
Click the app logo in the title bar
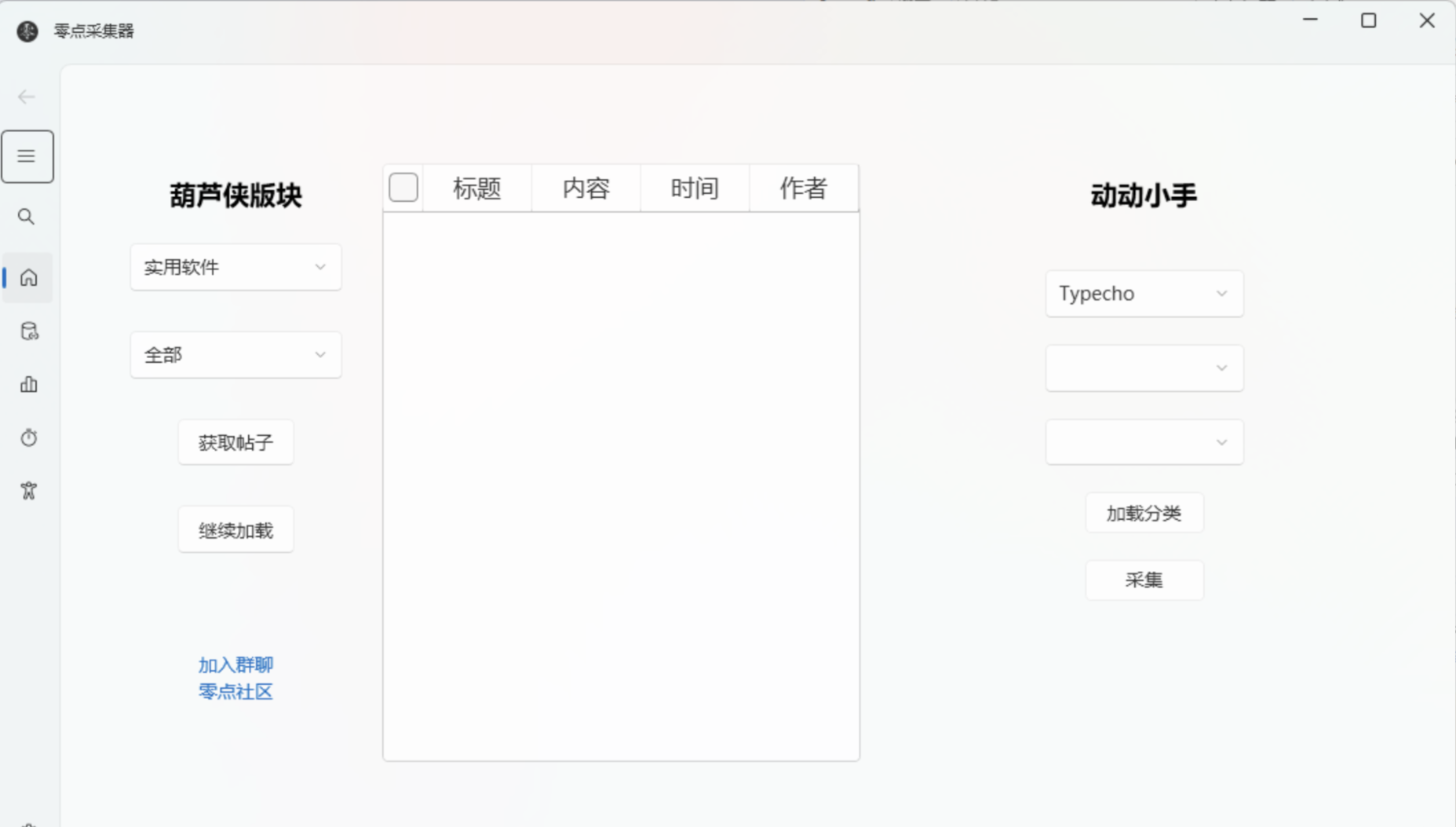coord(27,31)
